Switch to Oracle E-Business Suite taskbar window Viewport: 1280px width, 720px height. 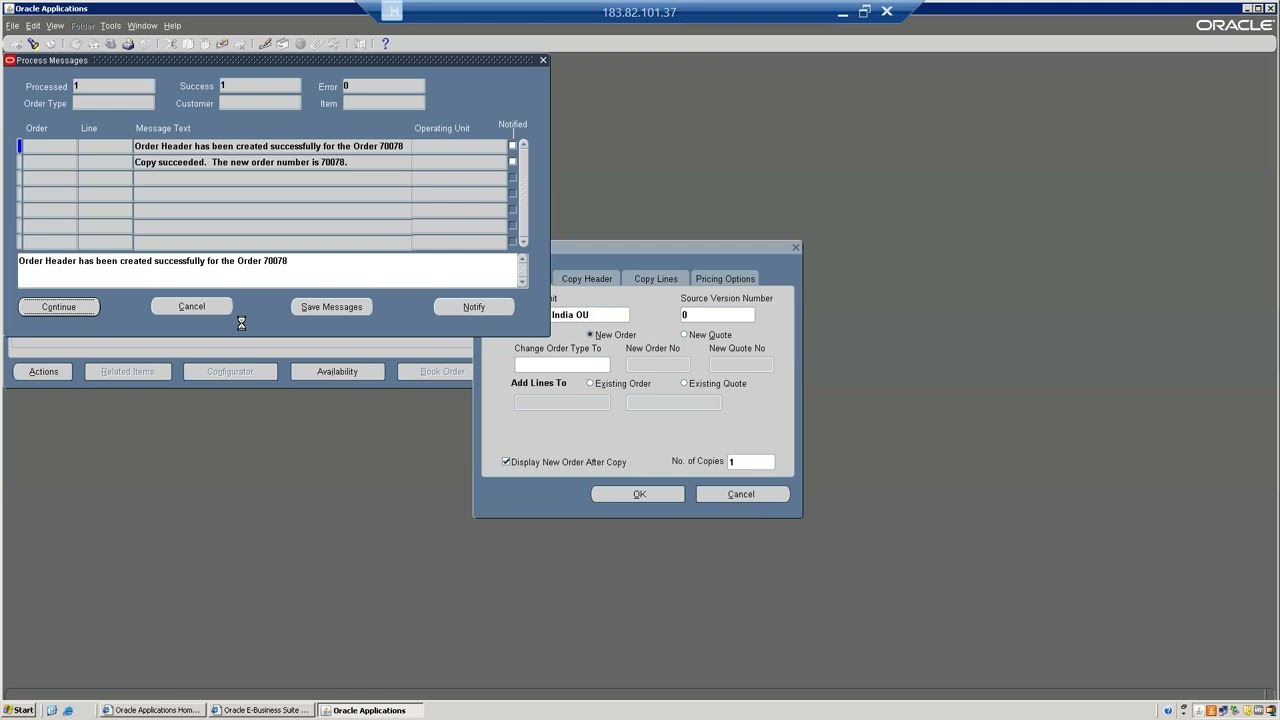(260, 710)
